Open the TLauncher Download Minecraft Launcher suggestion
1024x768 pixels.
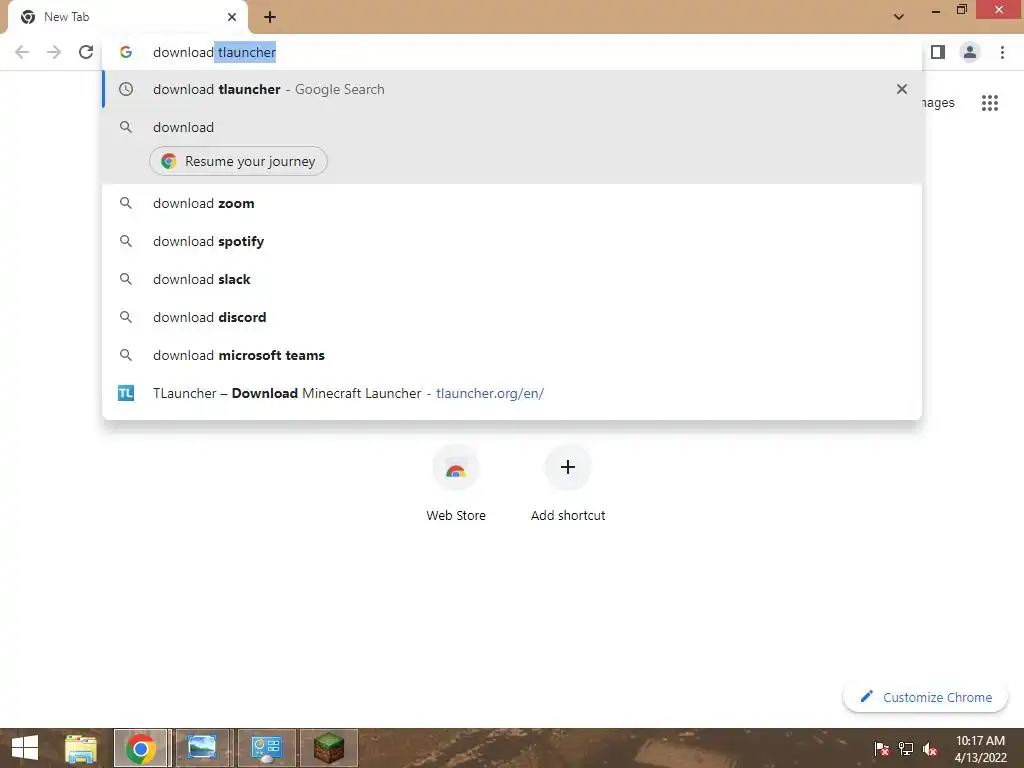513,393
